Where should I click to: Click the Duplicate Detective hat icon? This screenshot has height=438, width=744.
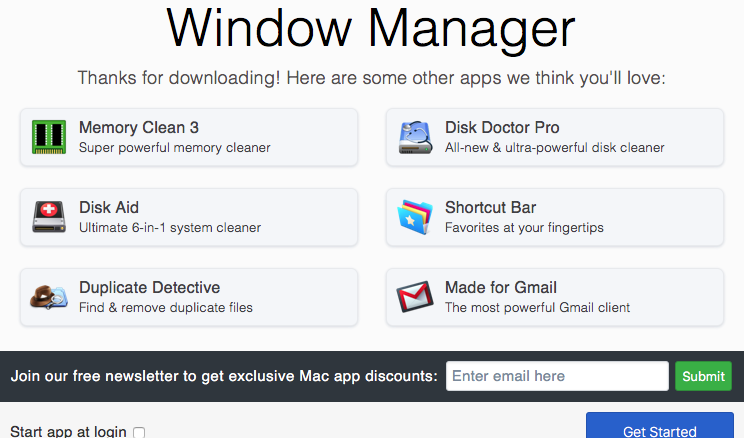(49, 297)
